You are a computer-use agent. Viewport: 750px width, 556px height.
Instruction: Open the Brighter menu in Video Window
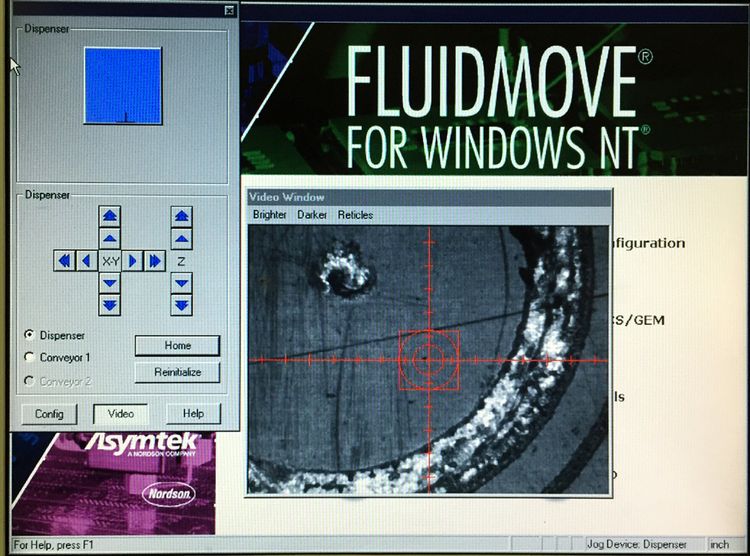coord(269,215)
